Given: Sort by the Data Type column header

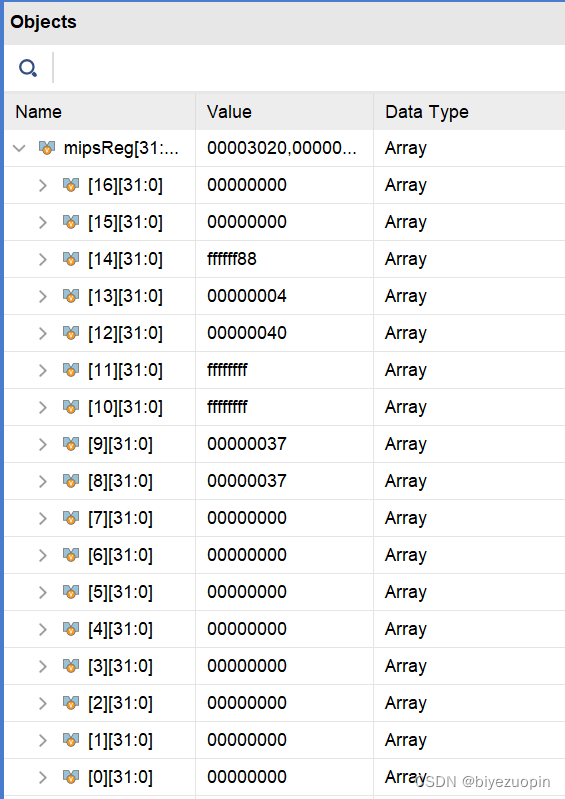Looking at the screenshot, I should point(469,112).
